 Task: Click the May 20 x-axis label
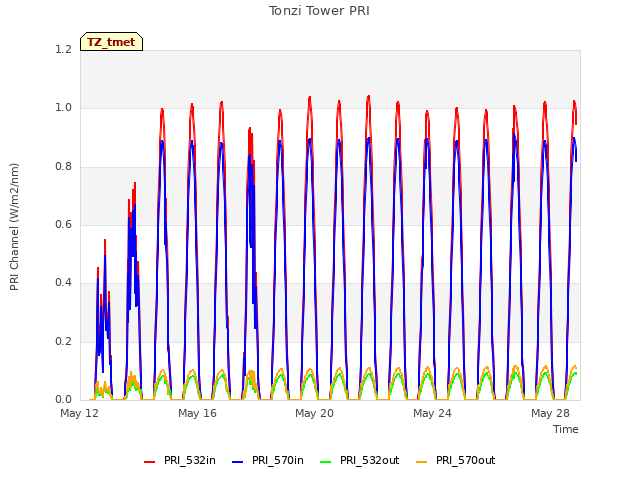(x=315, y=413)
